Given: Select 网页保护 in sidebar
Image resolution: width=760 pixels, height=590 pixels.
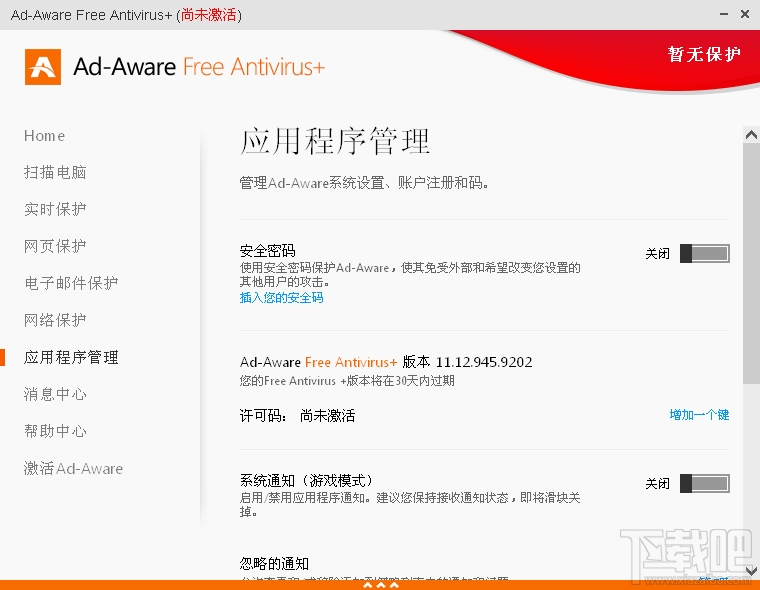Looking at the screenshot, I should tap(55, 246).
